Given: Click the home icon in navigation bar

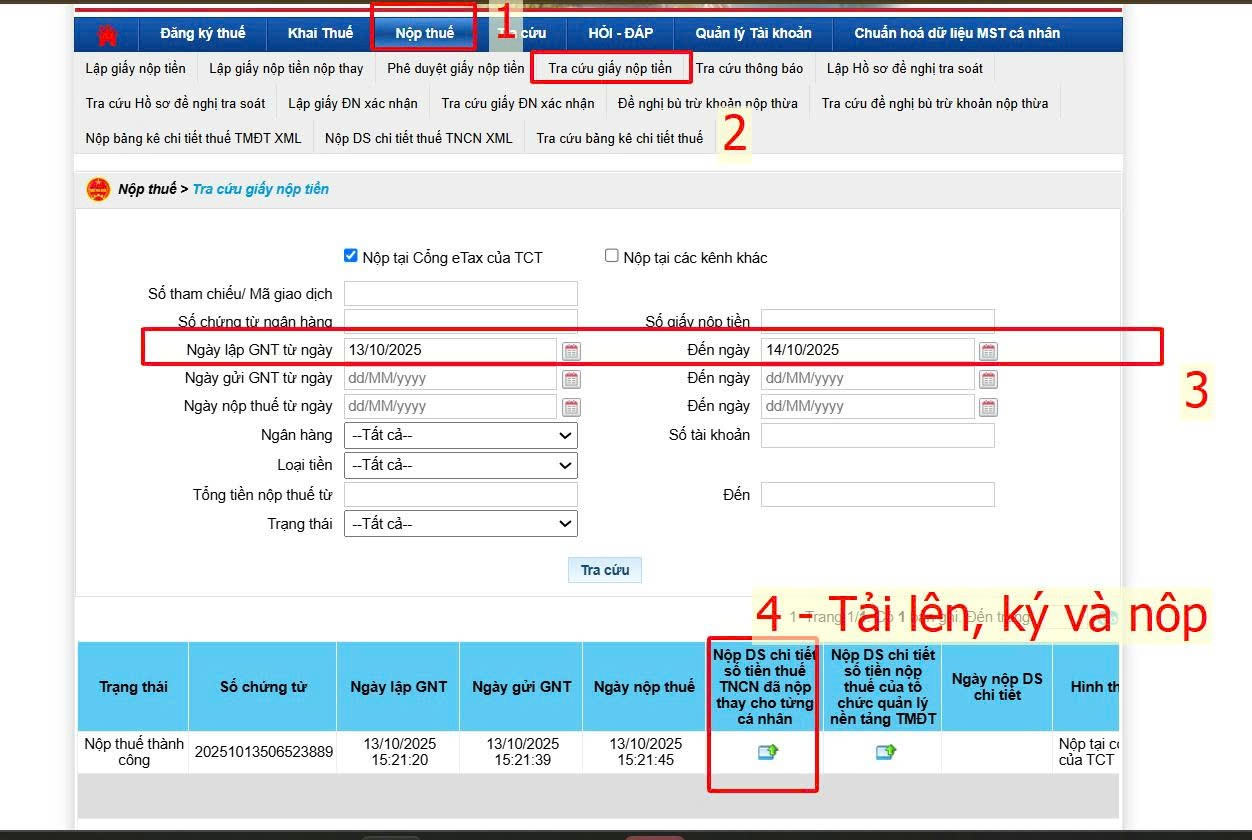Looking at the screenshot, I should tap(107, 34).
